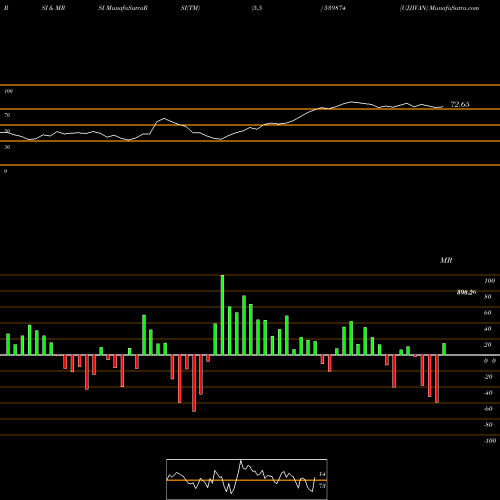Click the 0 label below the RSI panel

tap(5, 171)
